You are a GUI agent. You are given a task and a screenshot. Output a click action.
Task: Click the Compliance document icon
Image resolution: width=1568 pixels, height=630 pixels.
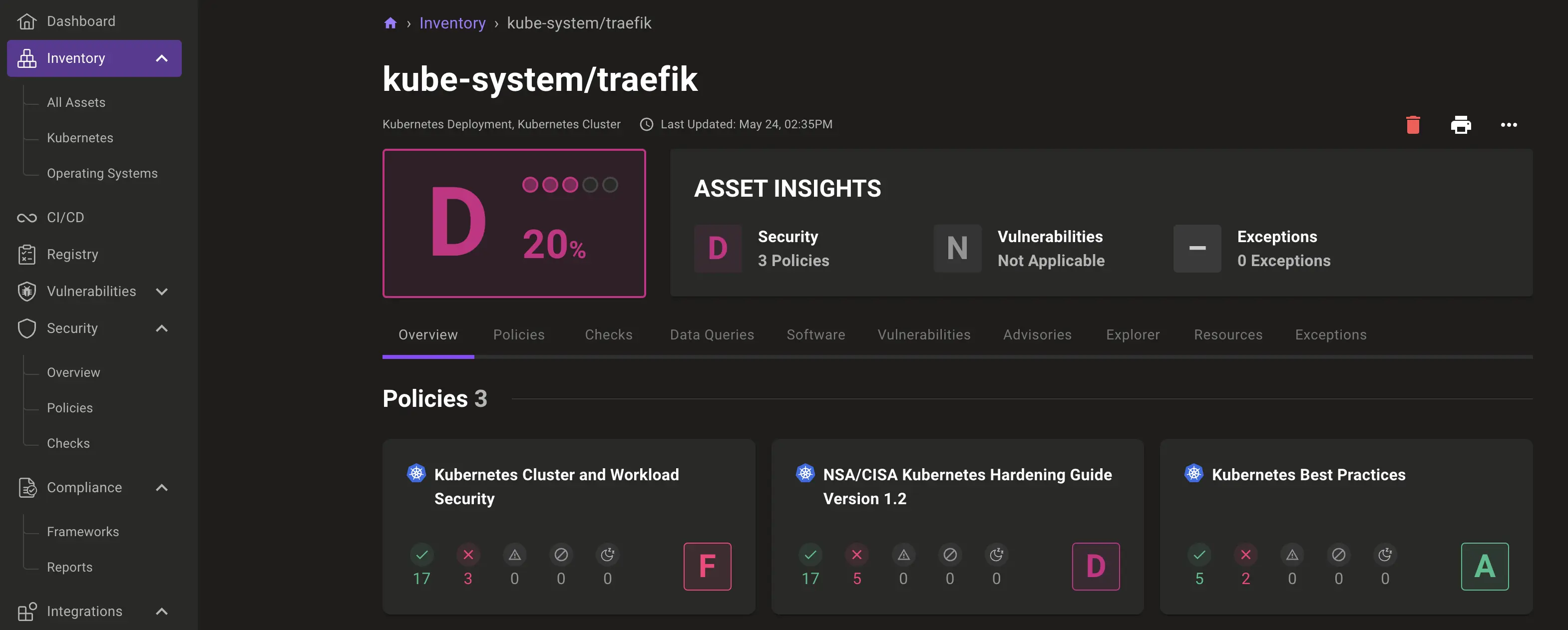click(x=27, y=488)
